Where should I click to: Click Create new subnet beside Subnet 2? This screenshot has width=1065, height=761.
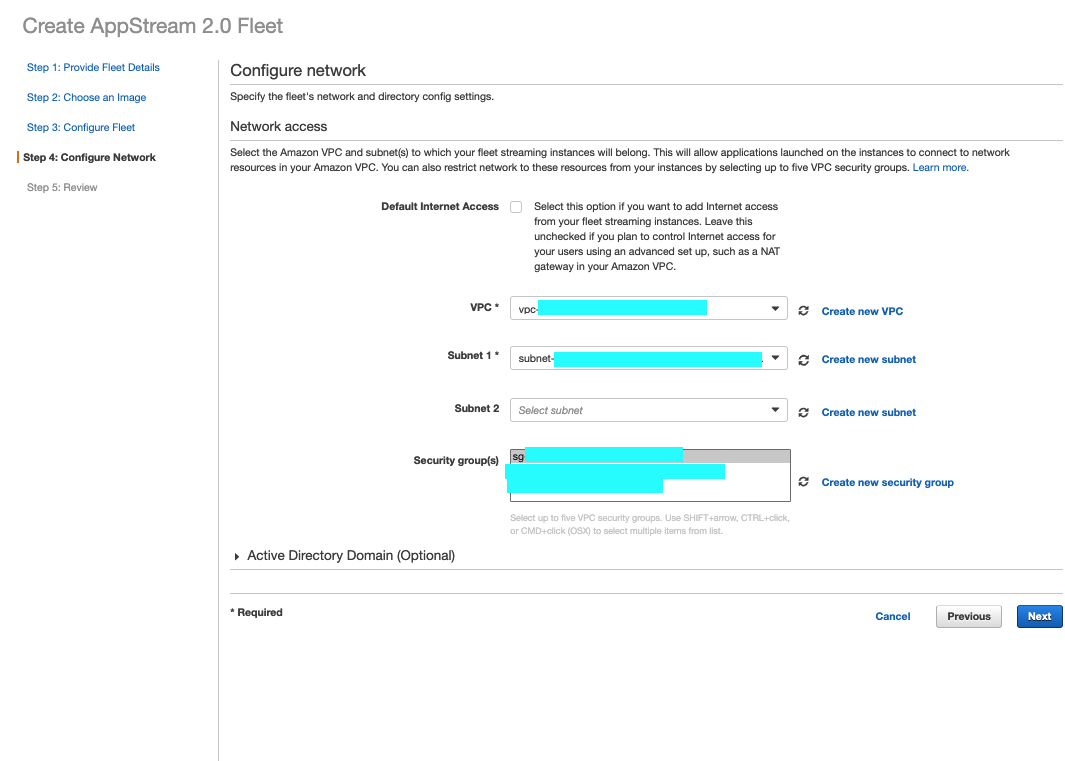868,412
